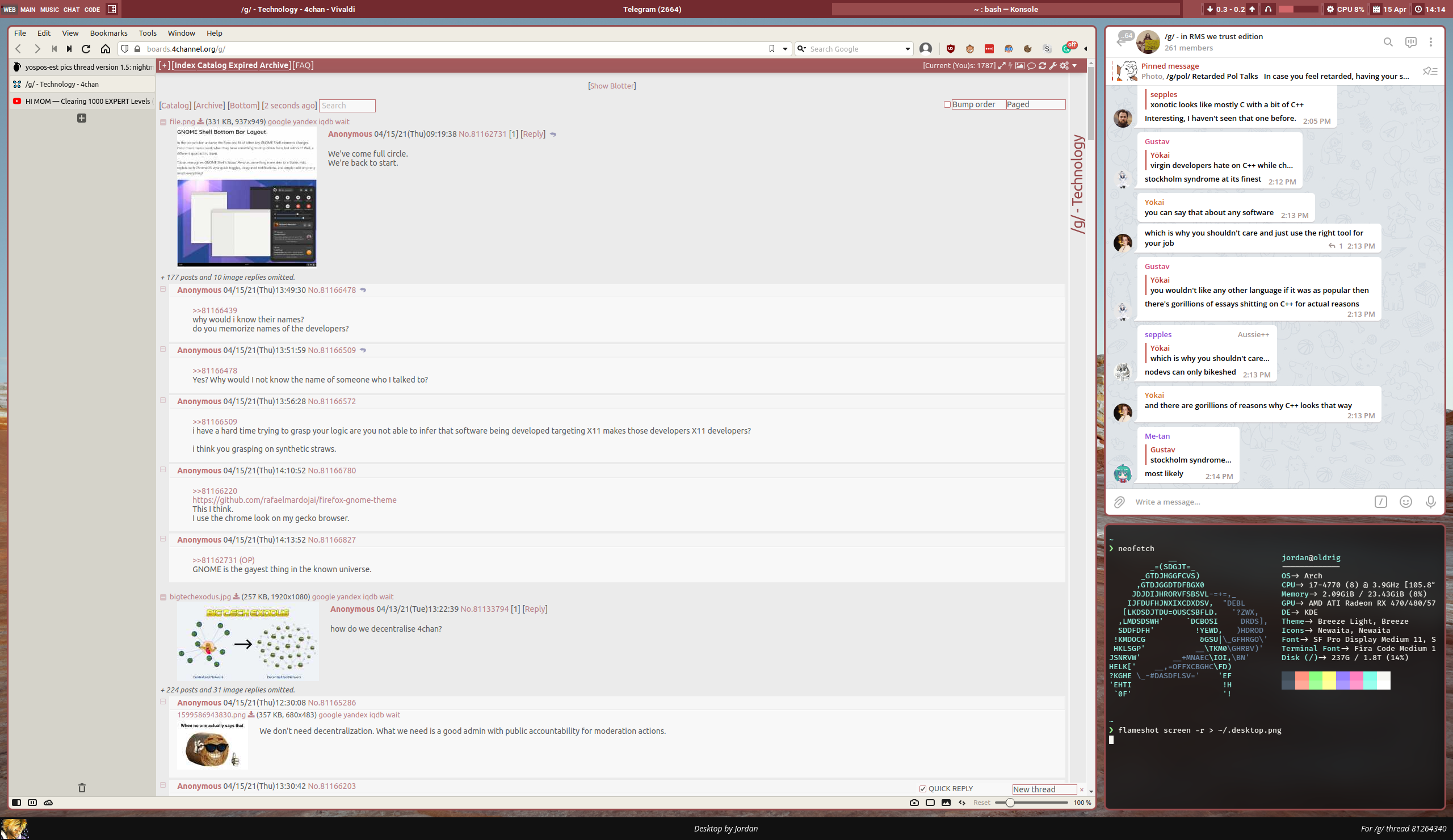This screenshot has height=840, width=1453.
Task: Click the uBlock Origin extension icon
Action: point(951,49)
